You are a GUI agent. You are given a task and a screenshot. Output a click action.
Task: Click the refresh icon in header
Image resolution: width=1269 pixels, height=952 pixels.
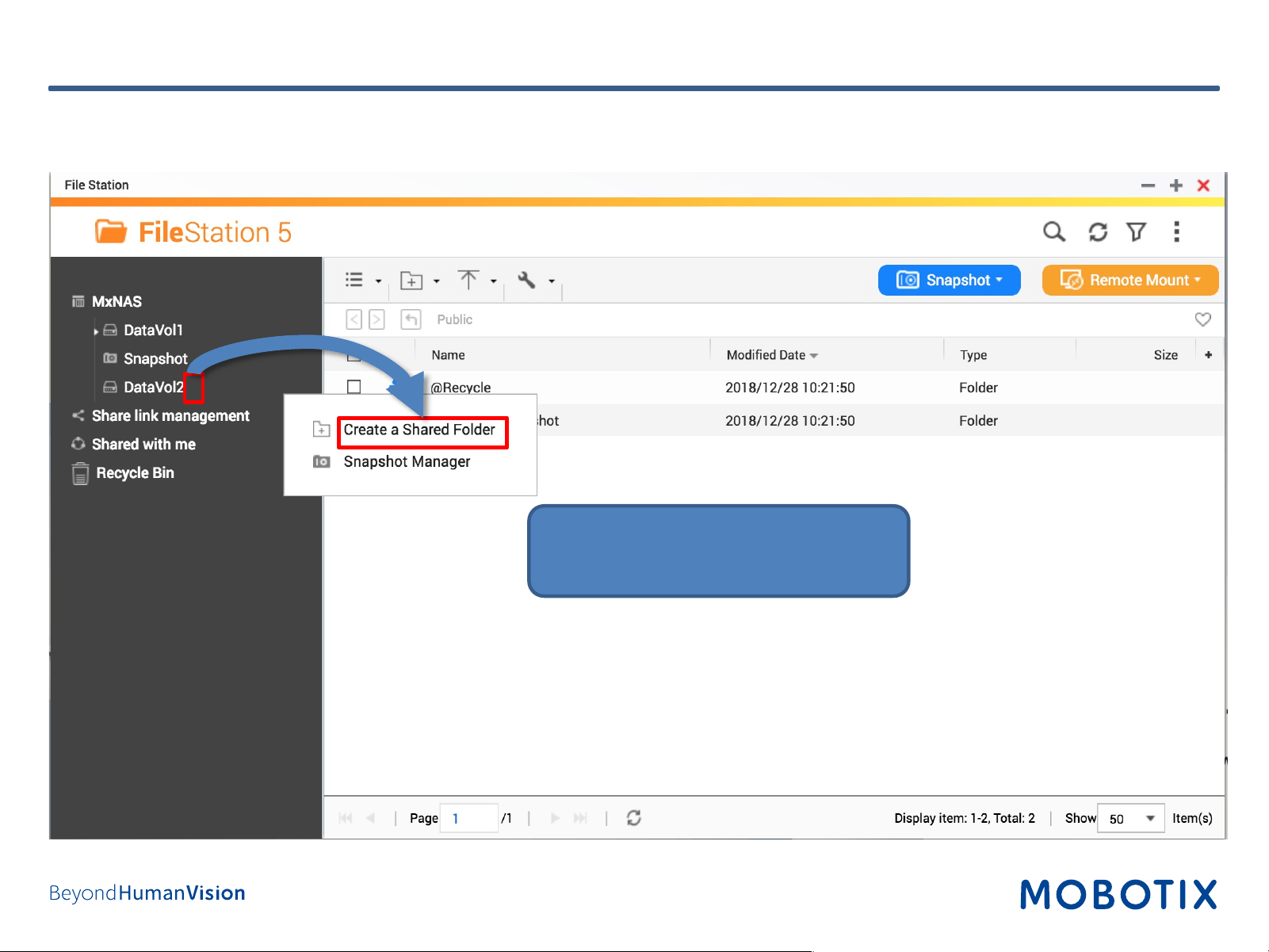pyautogui.click(x=1098, y=231)
